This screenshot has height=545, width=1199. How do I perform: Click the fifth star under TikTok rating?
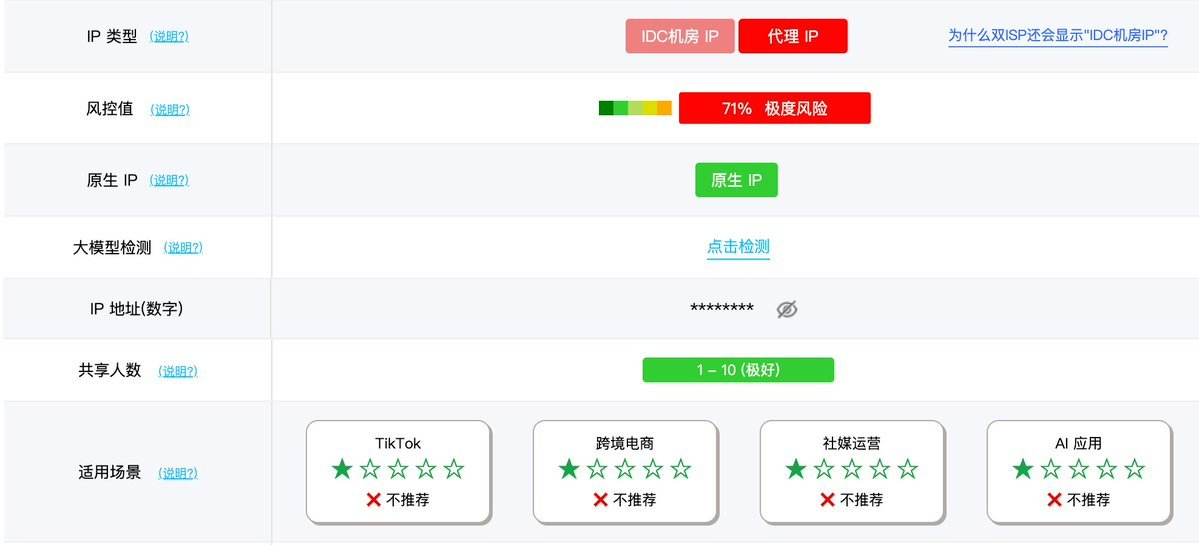pos(453,469)
